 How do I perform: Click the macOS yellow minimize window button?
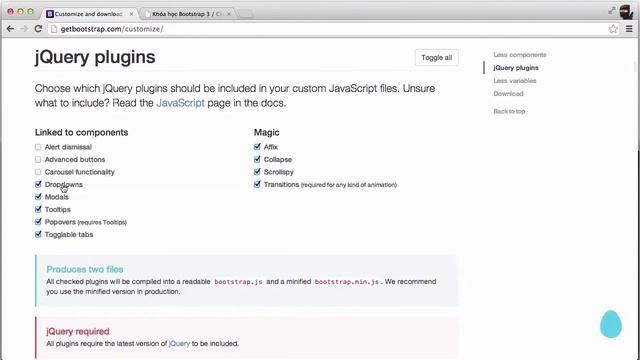point(20,11)
